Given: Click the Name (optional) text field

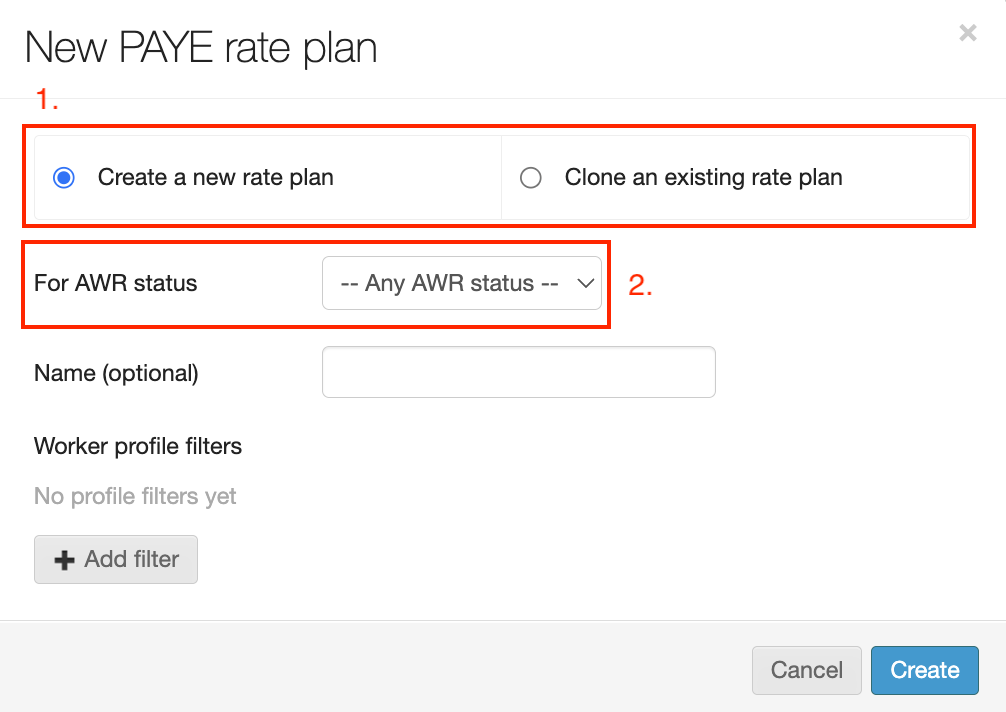Looking at the screenshot, I should (x=518, y=372).
